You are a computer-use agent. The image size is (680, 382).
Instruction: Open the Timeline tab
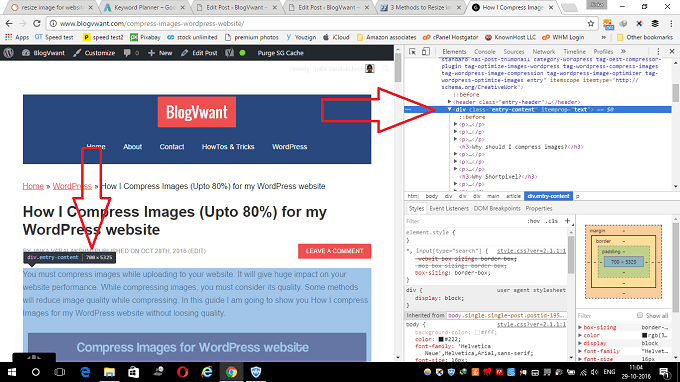(574, 52)
